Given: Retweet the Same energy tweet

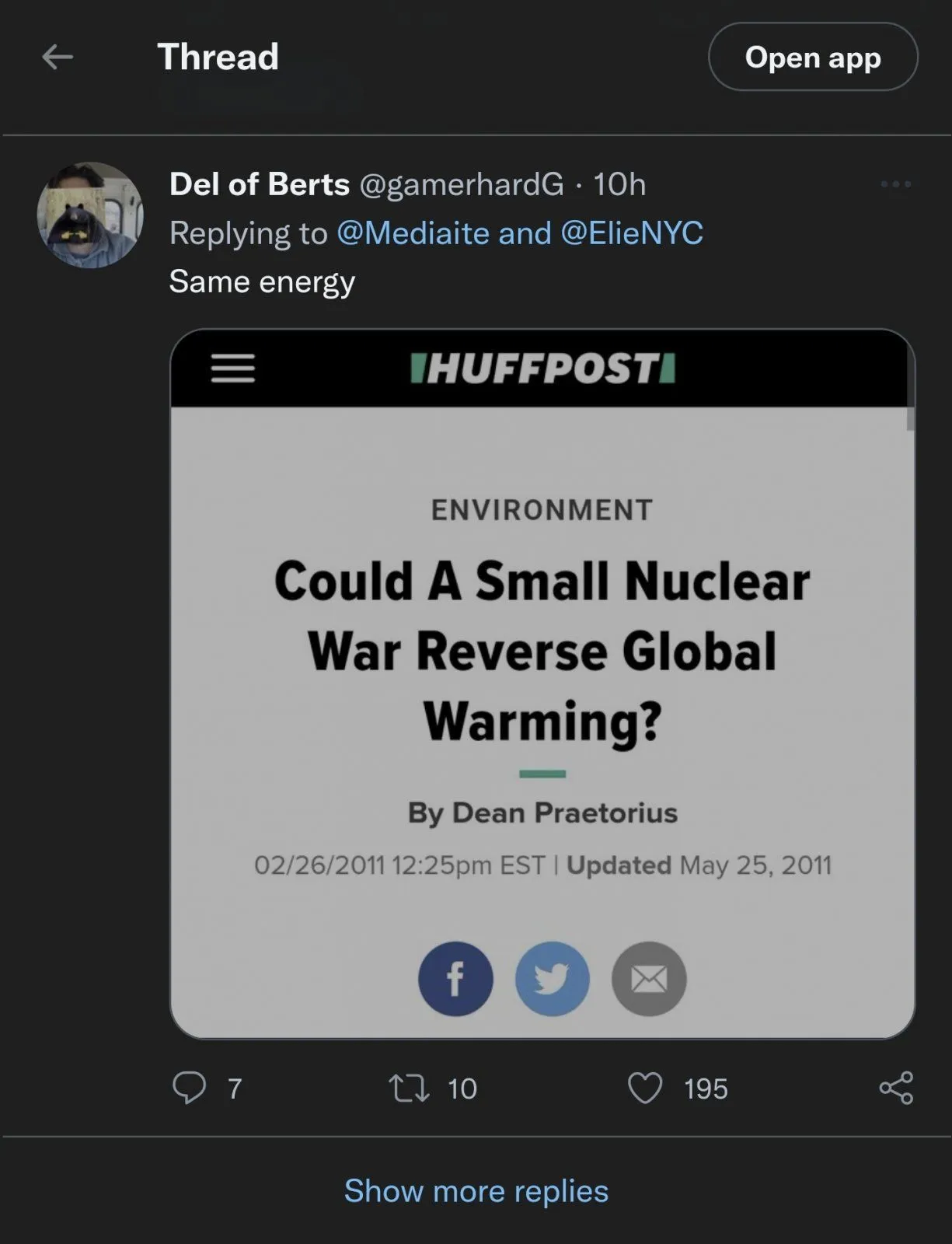Looking at the screenshot, I should 409,1088.
